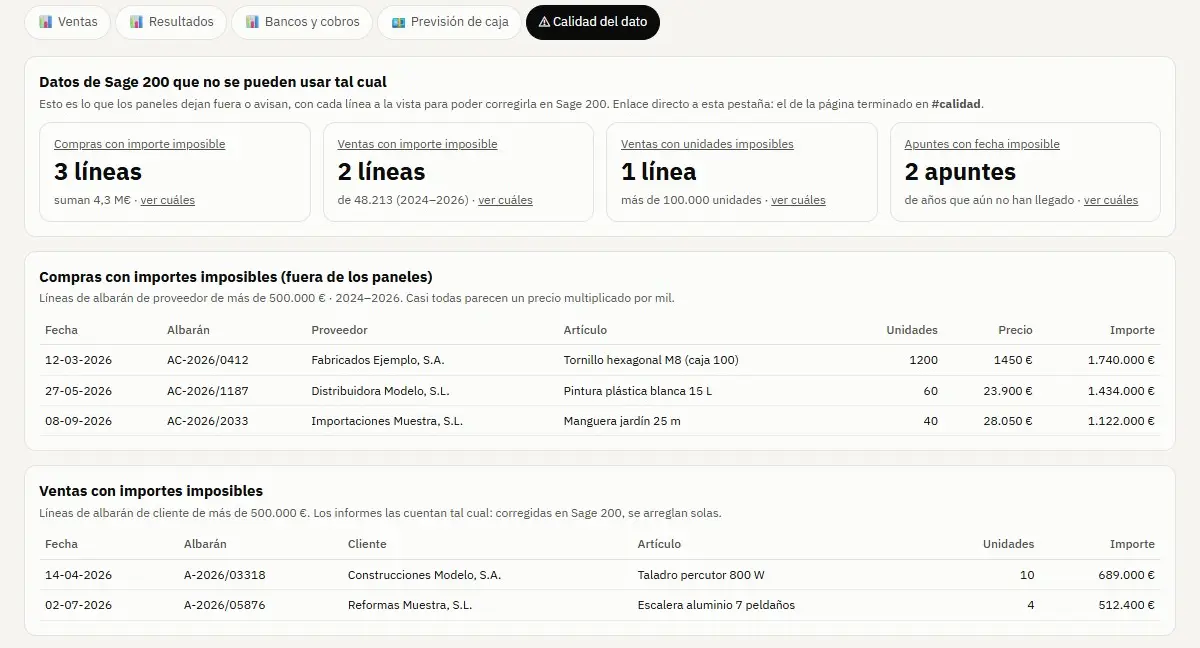Click the date 08-09-2026
This screenshot has width=1200, height=648.
78,421
